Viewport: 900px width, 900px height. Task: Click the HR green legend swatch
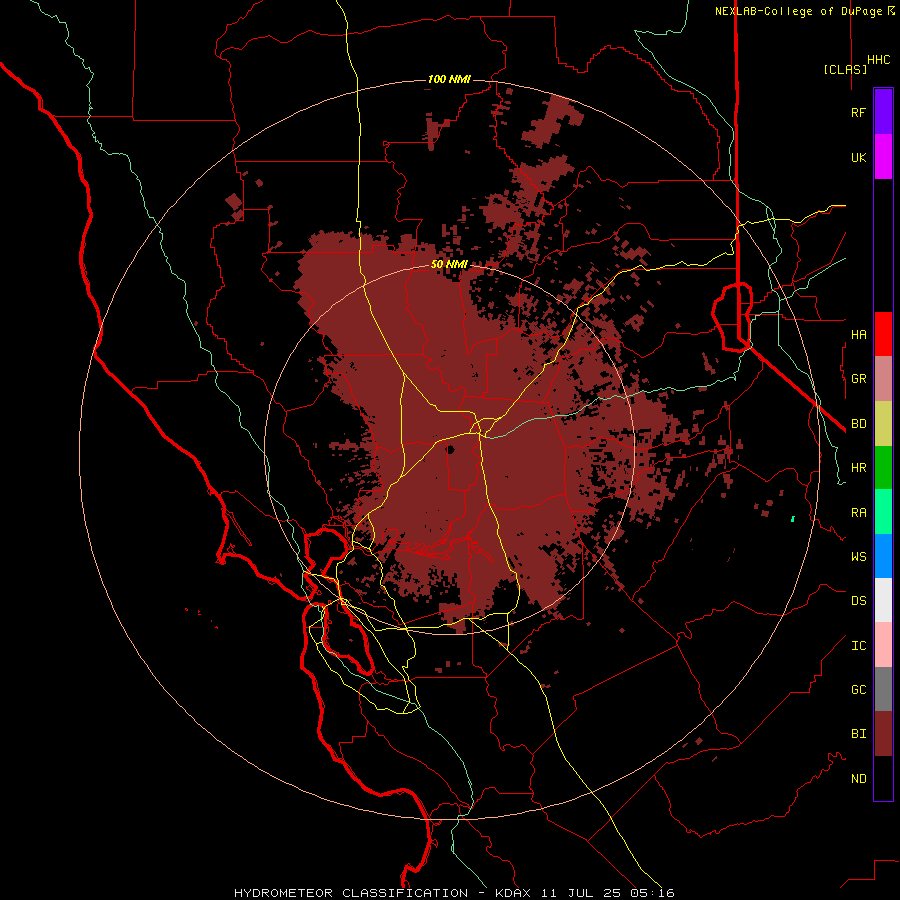883,468
